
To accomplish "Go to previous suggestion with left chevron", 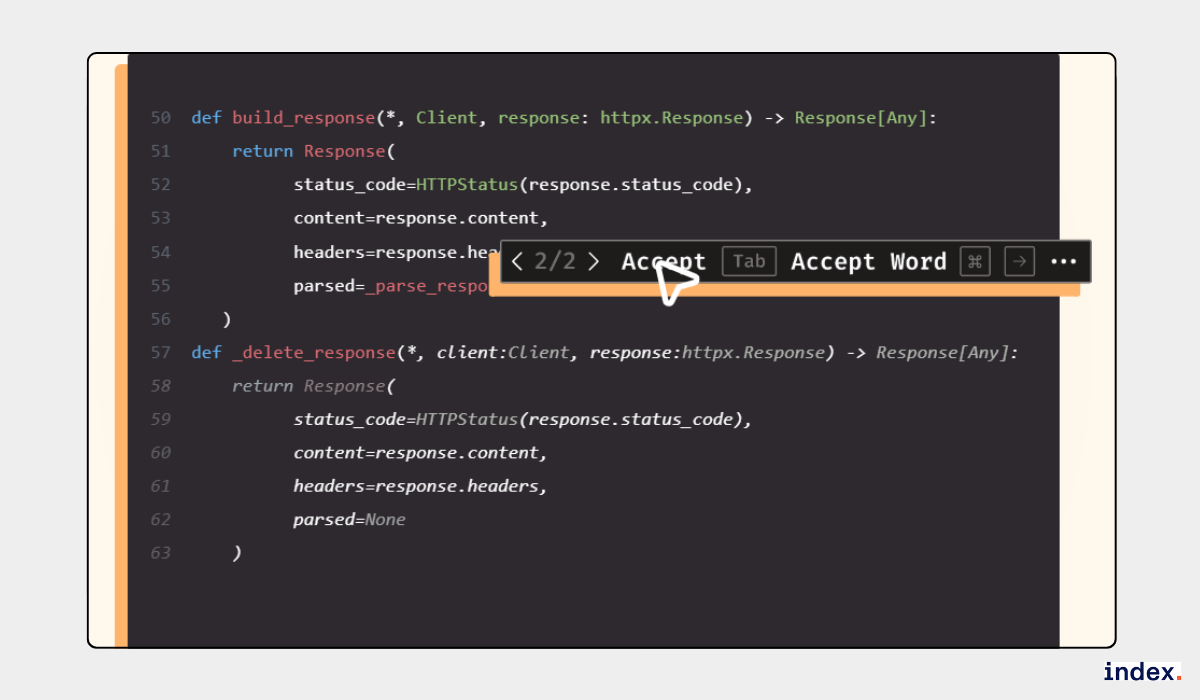I will [517, 262].
